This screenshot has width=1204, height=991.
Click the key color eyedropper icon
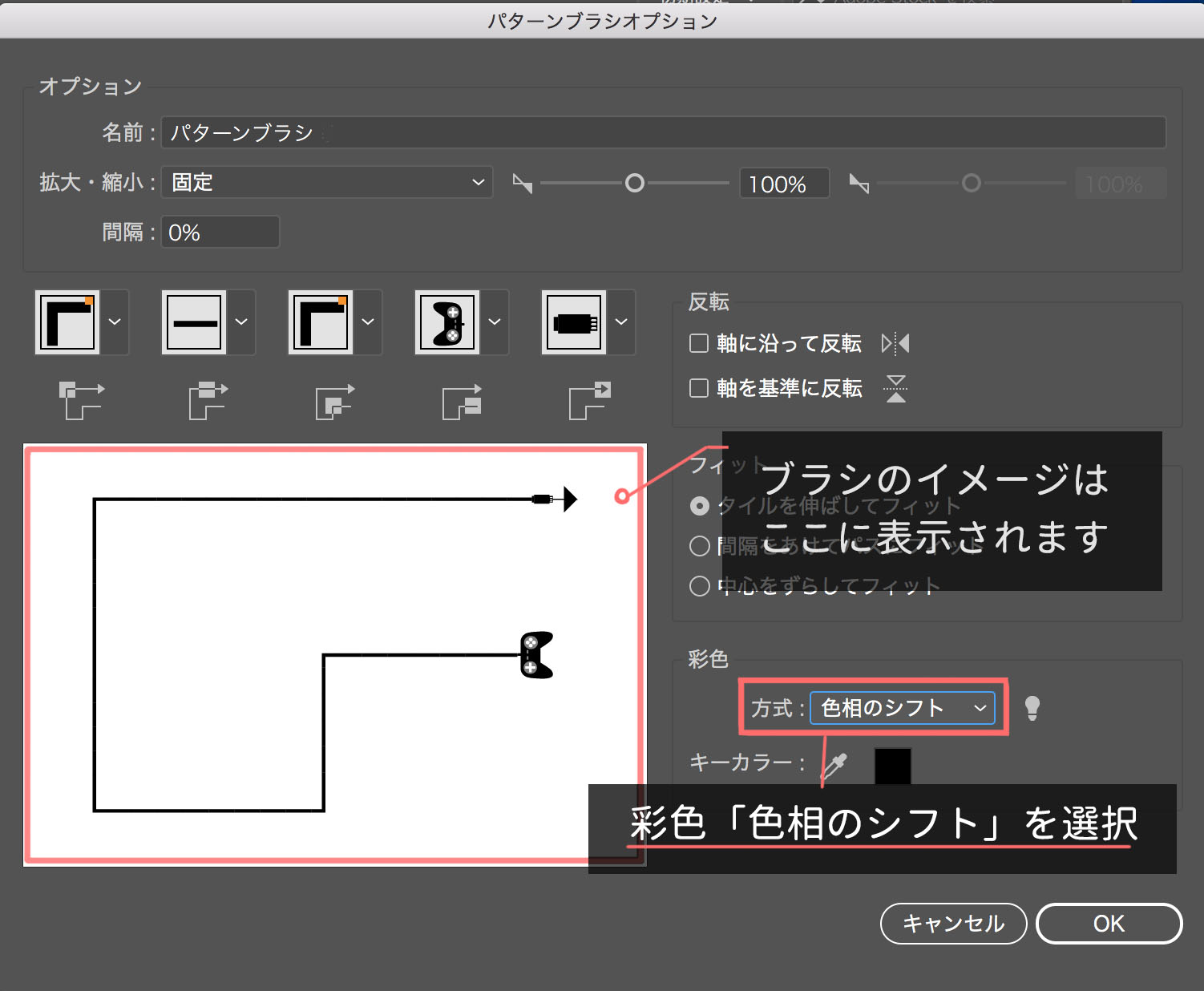pyautogui.click(x=834, y=766)
